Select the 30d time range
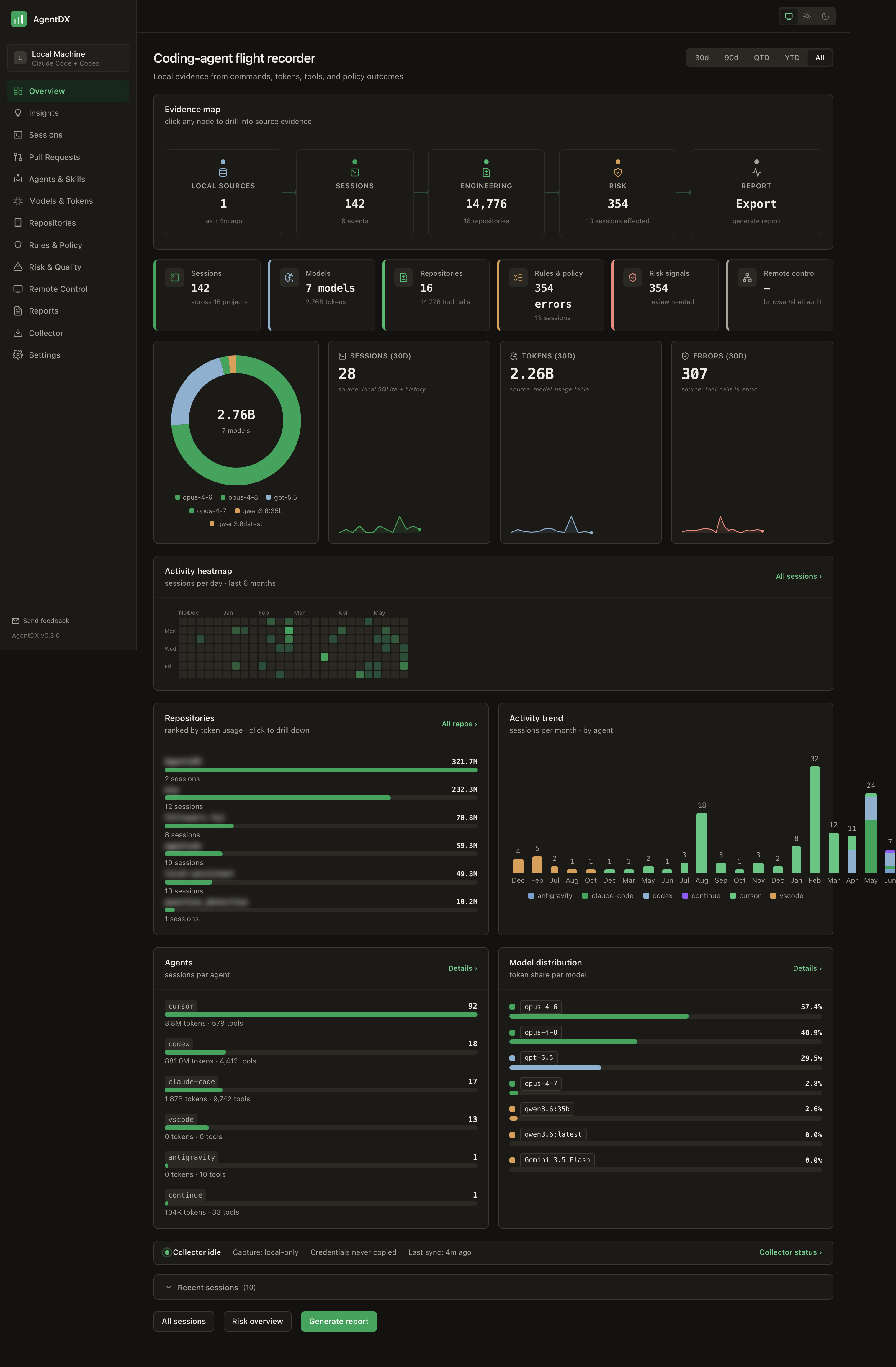Image resolution: width=896 pixels, height=1367 pixels. [x=702, y=58]
